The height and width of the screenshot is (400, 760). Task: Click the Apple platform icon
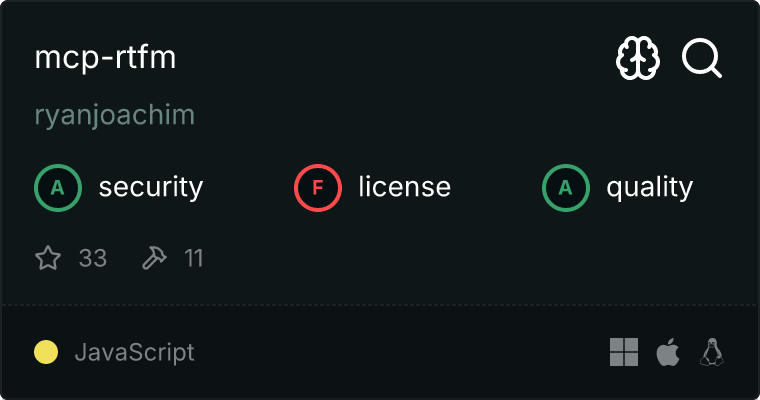point(667,352)
